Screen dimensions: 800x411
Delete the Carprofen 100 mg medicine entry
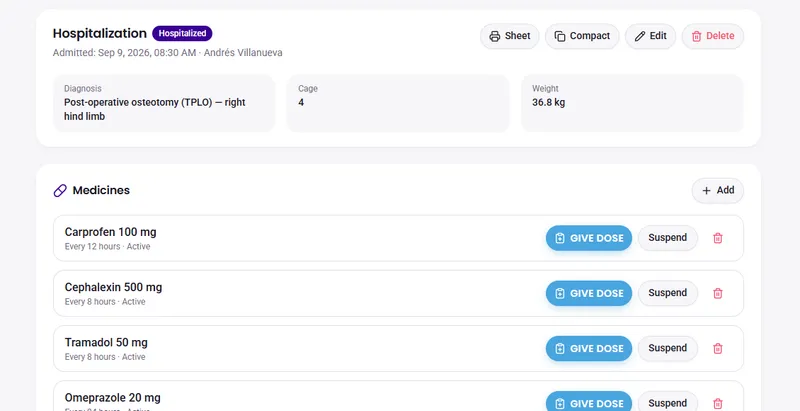[717, 238]
